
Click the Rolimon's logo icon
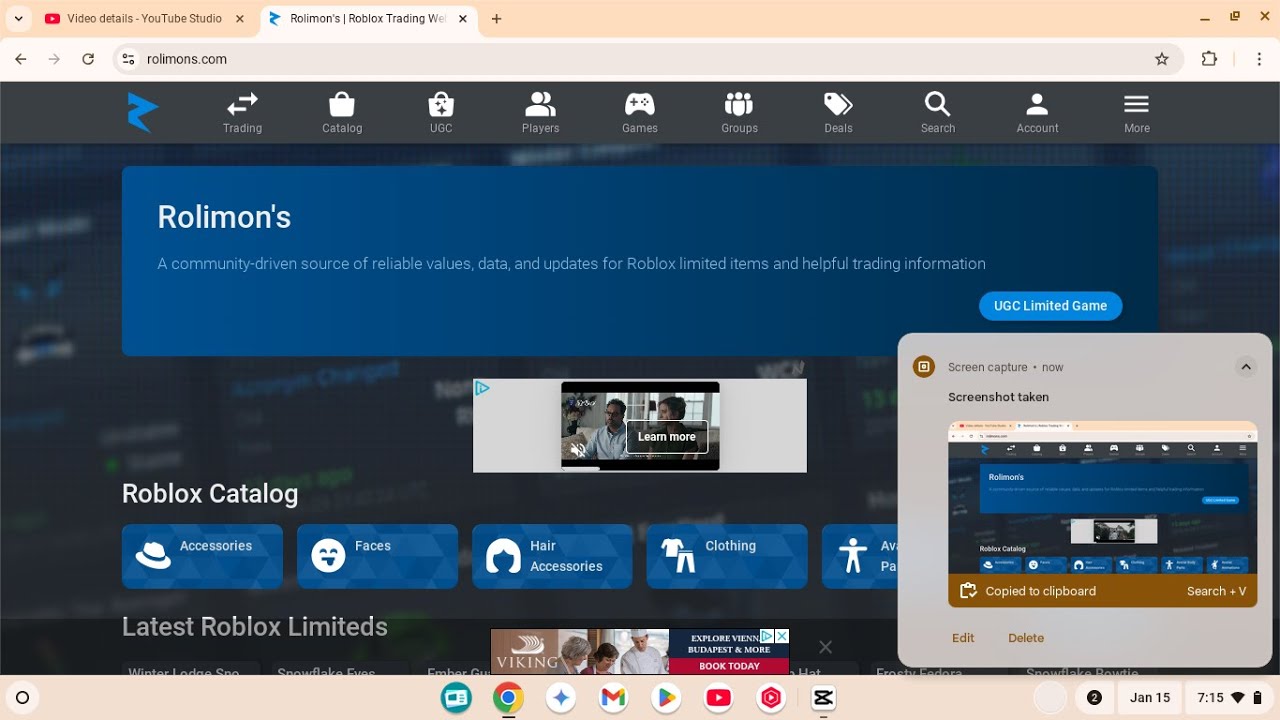tap(143, 112)
